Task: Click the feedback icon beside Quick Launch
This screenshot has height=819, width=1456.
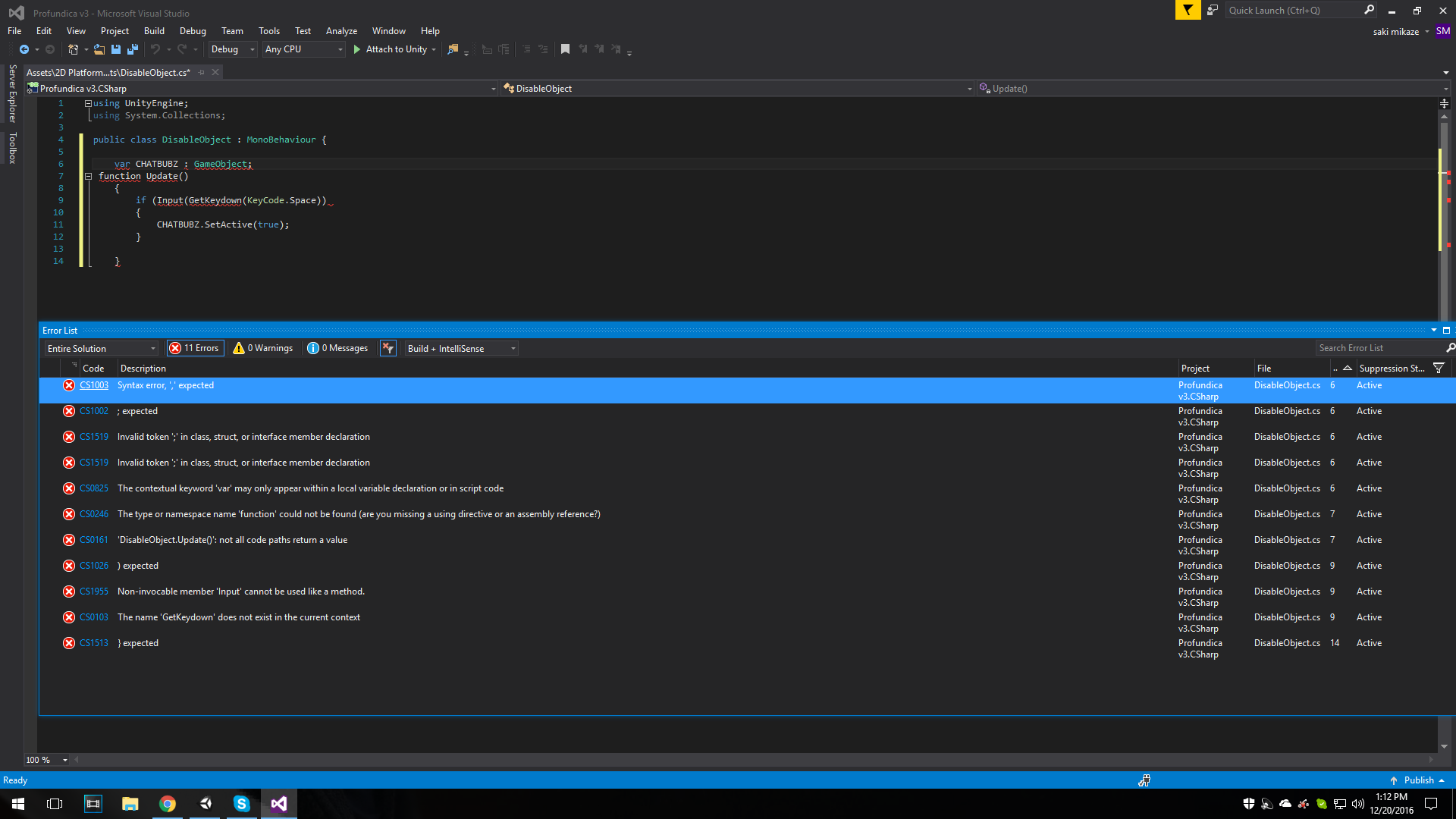Action: [x=1213, y=10]
